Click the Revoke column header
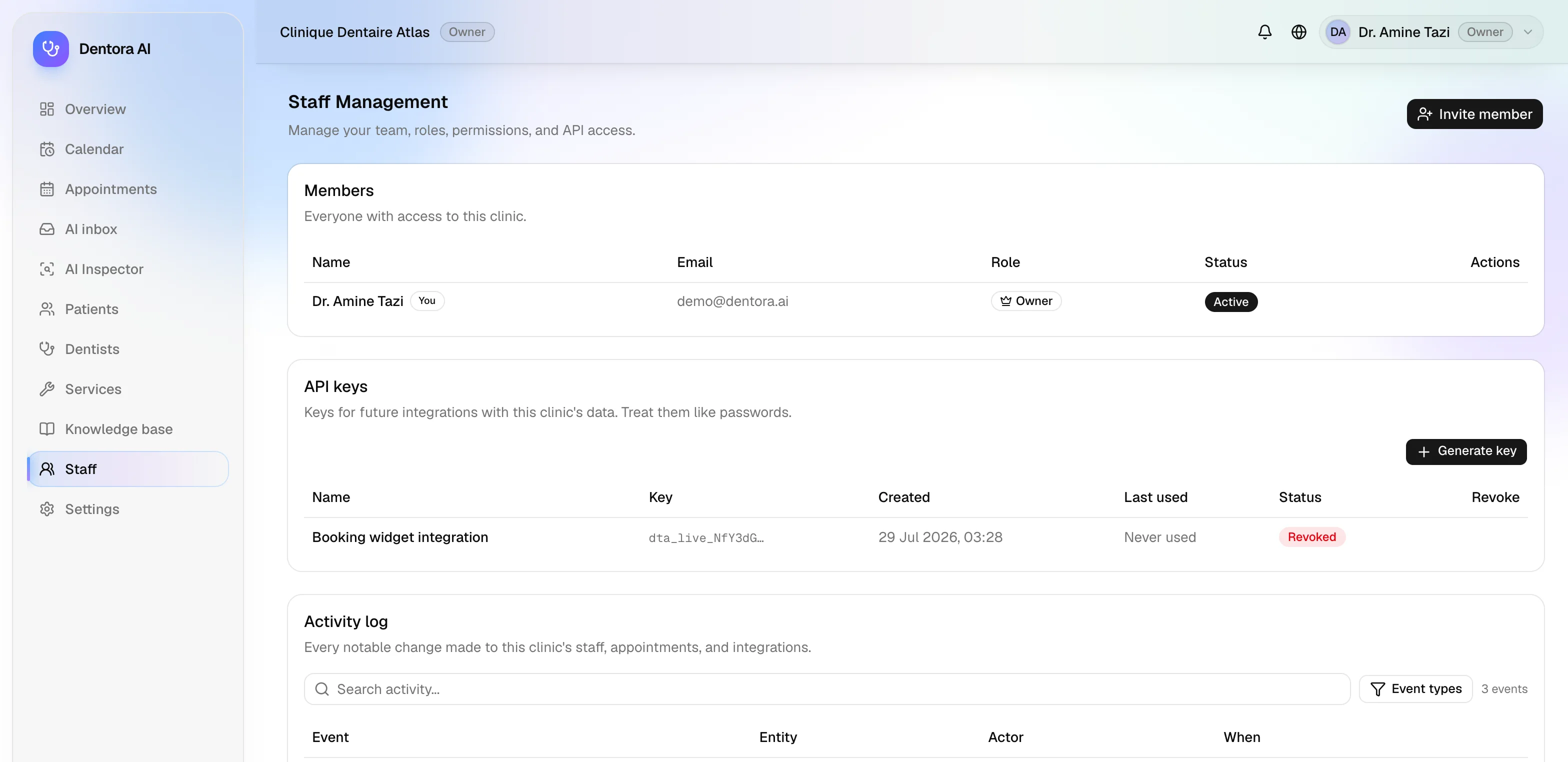This screenshot has width=1568, height=762. [1495, 497]
